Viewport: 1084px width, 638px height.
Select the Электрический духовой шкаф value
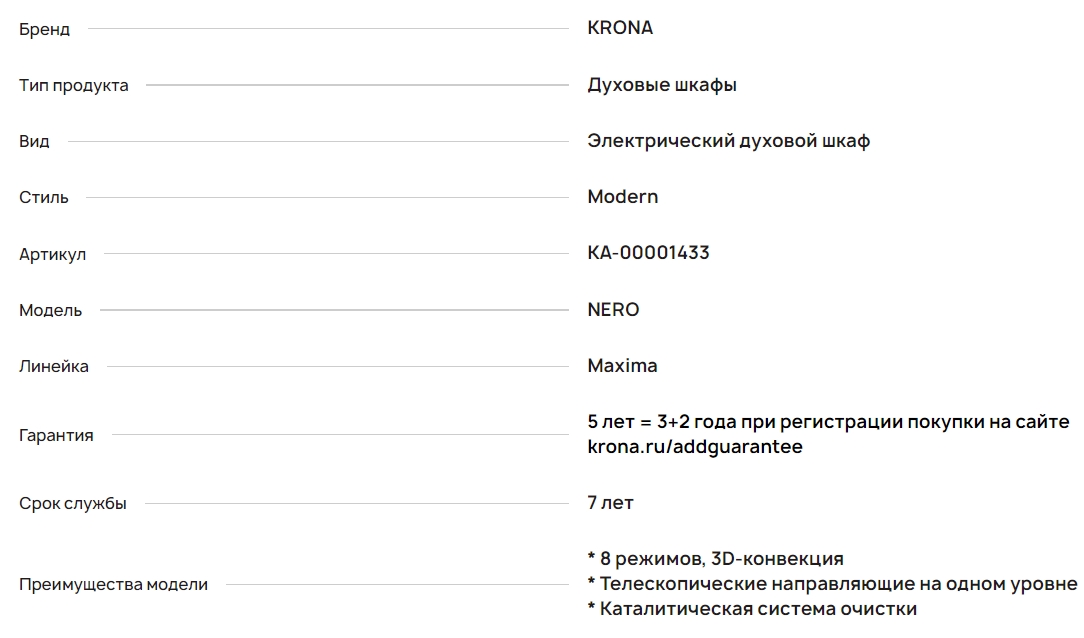click(729, 141)
